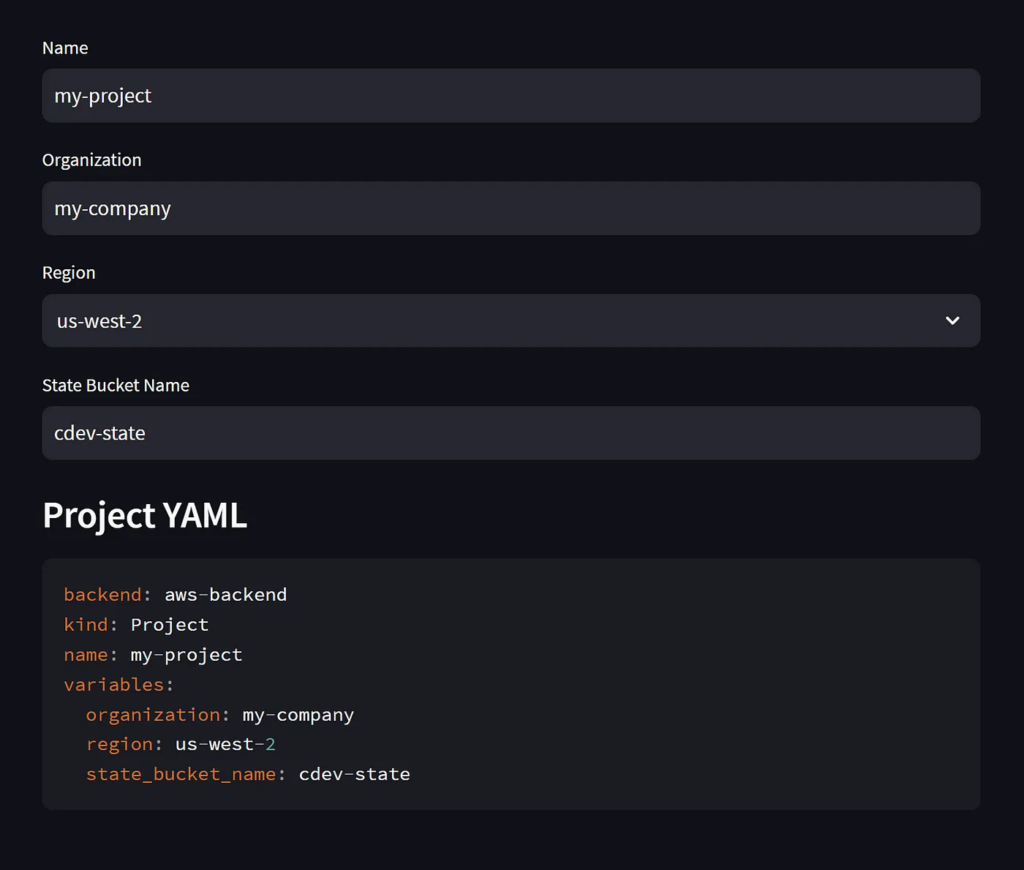Click the Organization input field containing my-company

[511, 208]
